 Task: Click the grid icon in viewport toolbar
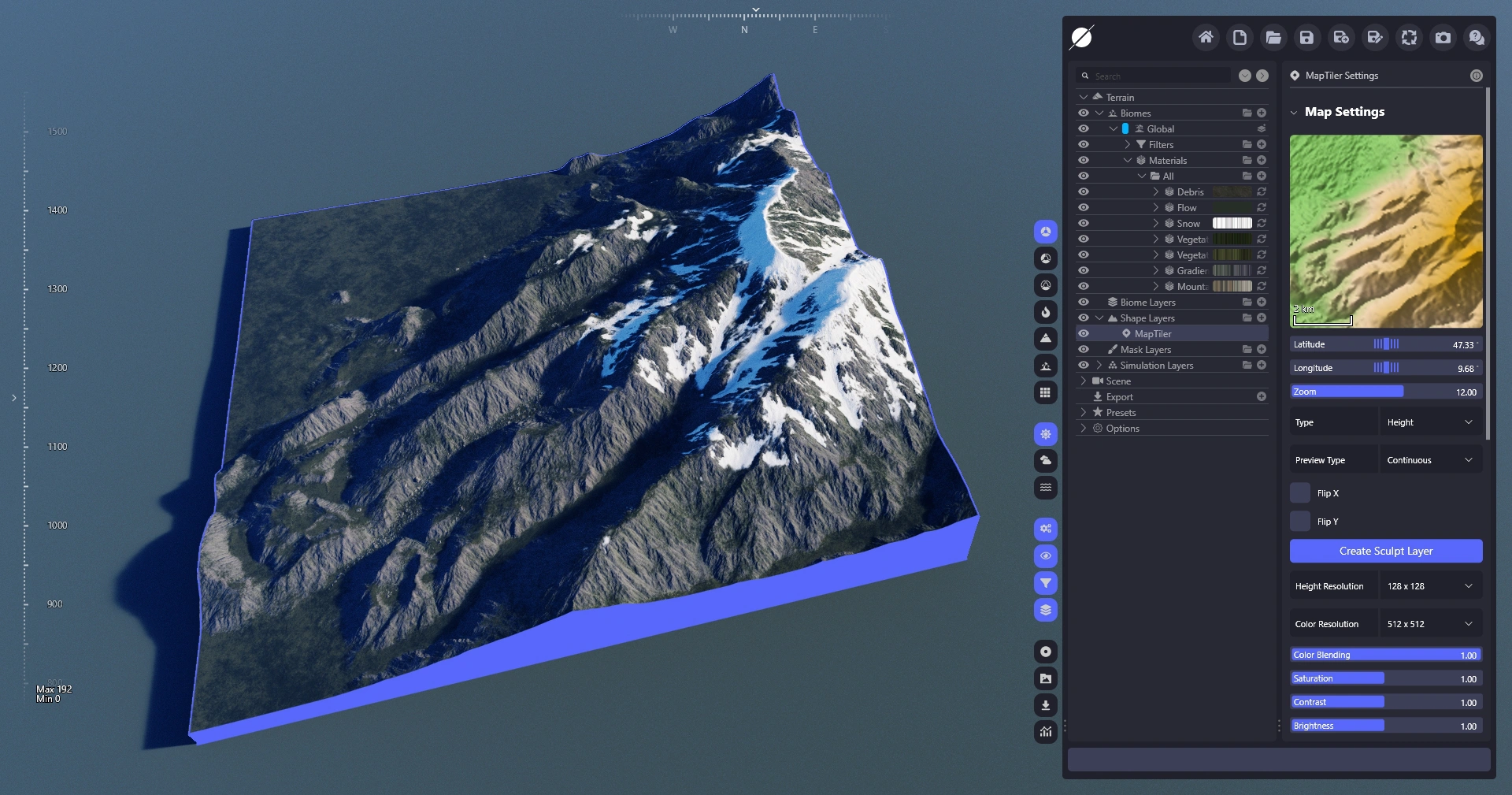(1046, 392)
